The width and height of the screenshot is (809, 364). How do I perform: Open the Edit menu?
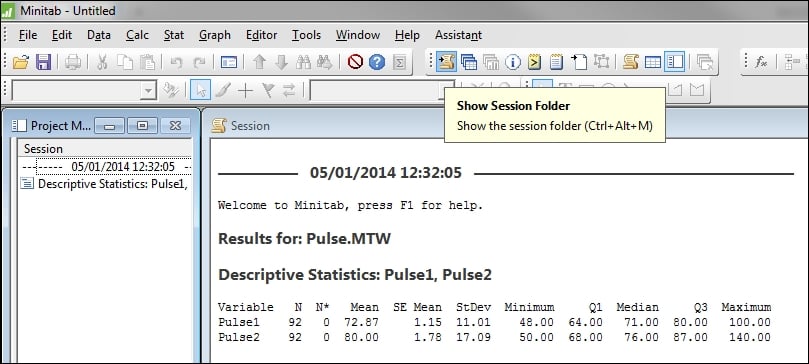pyautogui.click(x=62, y=35)
